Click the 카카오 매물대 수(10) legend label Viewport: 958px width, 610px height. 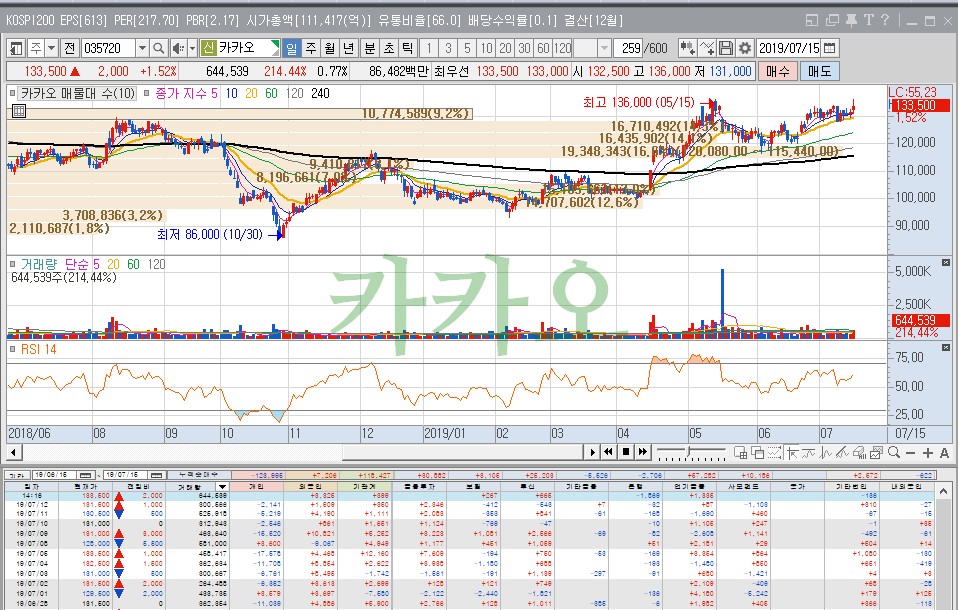click(x=78, y=94)
